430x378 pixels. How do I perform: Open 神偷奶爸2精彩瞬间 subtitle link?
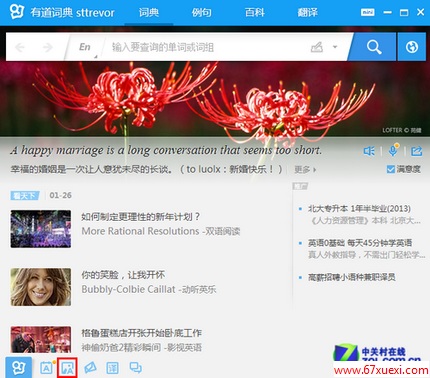[141, 348]
